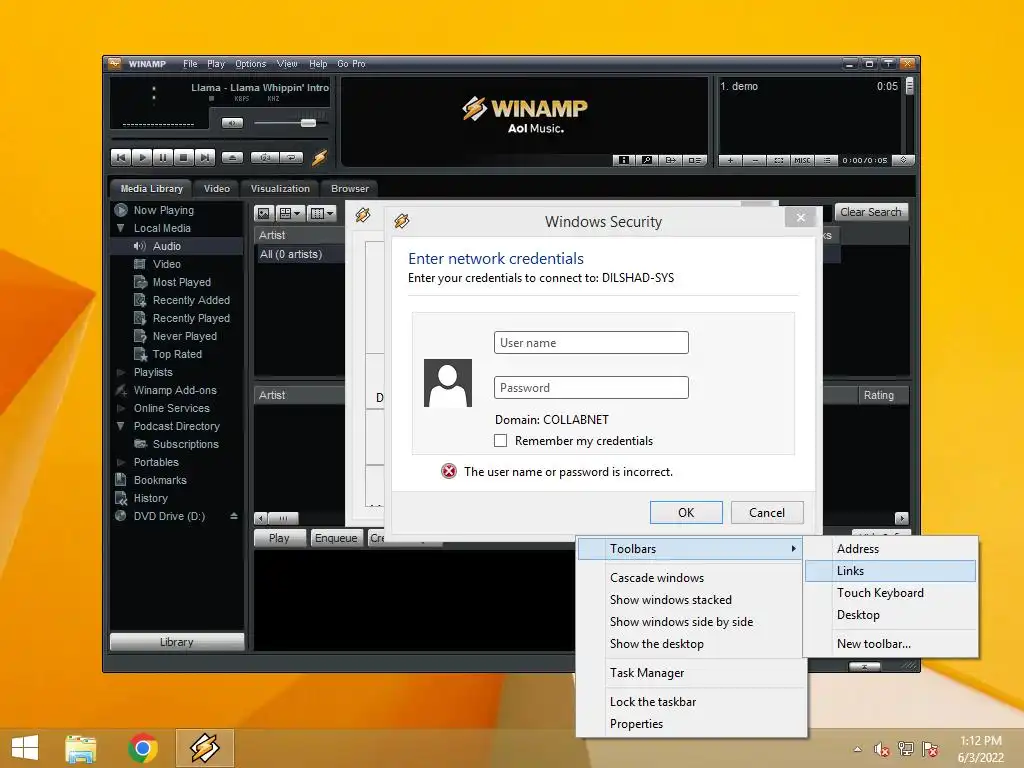This screenshot has width=1024, height=768.
Task: Switch to the Video tab
Action: (x=217, y=189)
